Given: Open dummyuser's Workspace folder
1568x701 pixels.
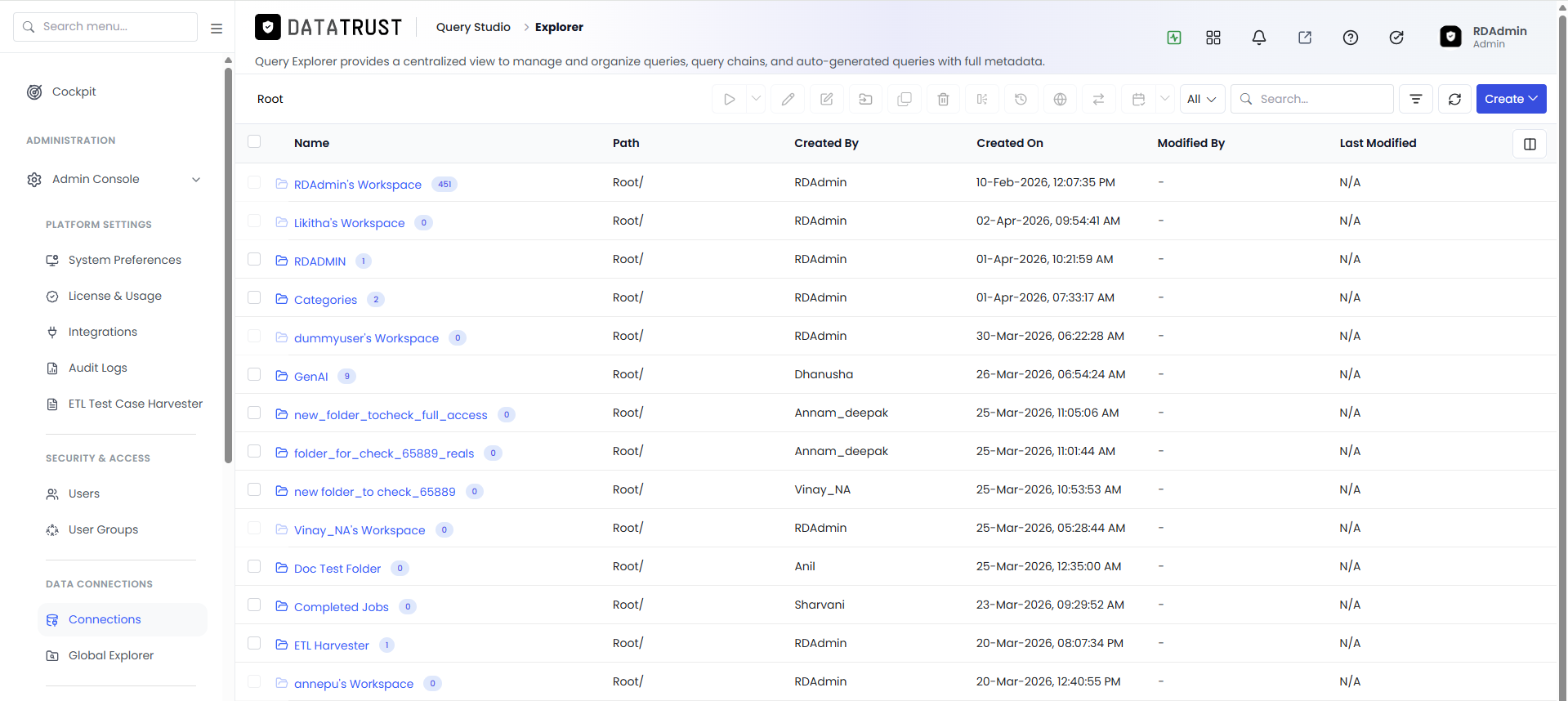Looking at the screenshot, I should [366, 338].
